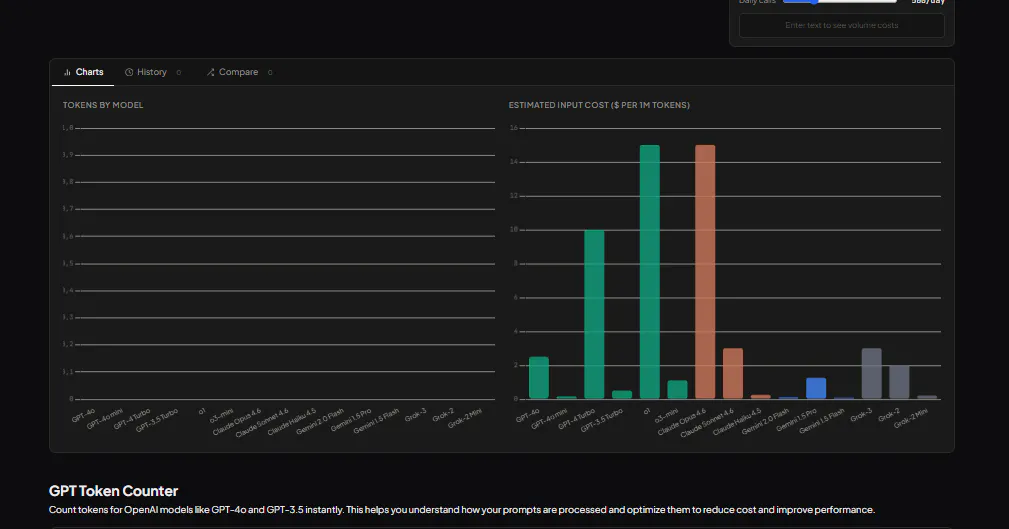Screen dimensions: 1009x529
Task: Click 'Gemini 2.0 Flash' label under cost chart
Action: click(x=765, y=422)
